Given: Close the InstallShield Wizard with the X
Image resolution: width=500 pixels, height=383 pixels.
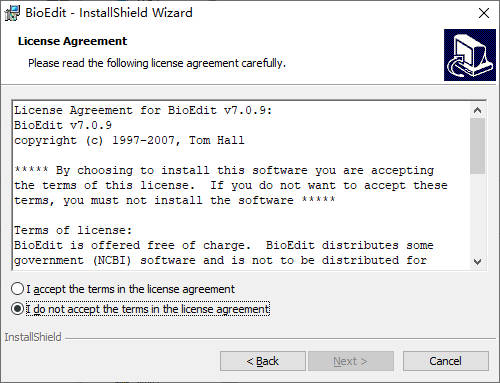Looking at the screenshot, I should 484,13.
